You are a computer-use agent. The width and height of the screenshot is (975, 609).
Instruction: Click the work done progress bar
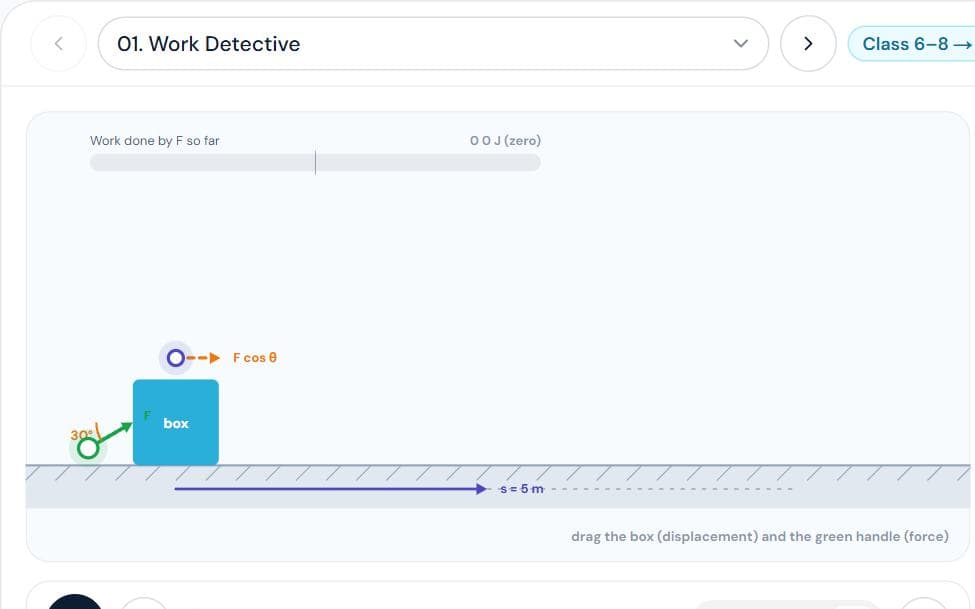point(315,163)
